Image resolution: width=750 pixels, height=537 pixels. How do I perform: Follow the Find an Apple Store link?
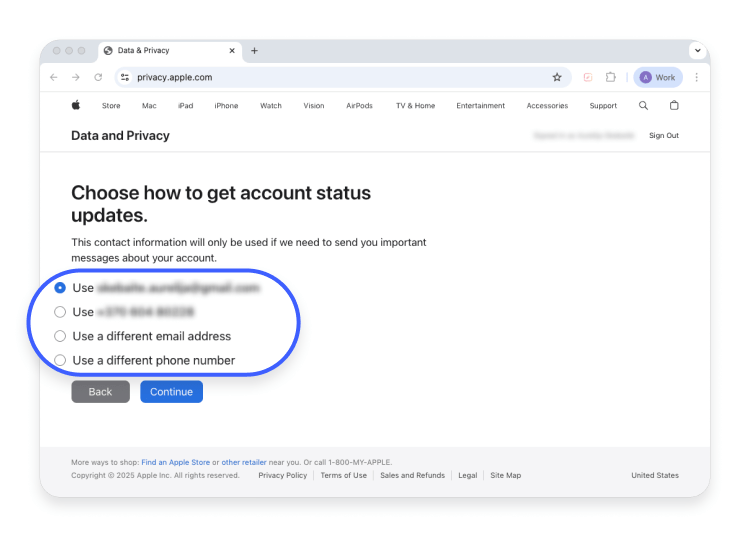[176, 462]
